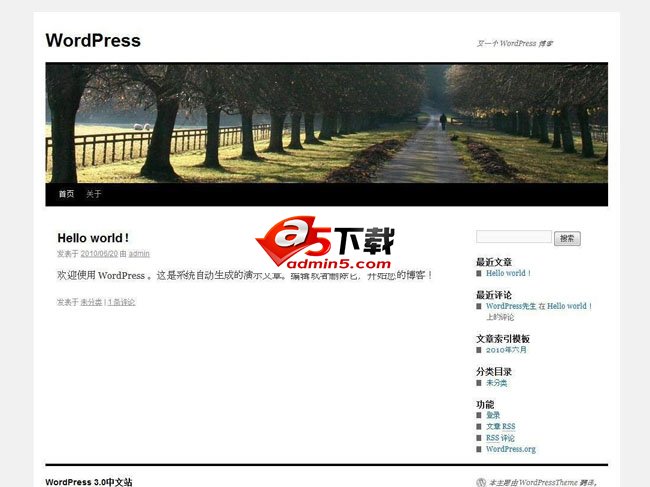
Task: Open Hello world! link in 最近评论
Action: coord(569,306)
